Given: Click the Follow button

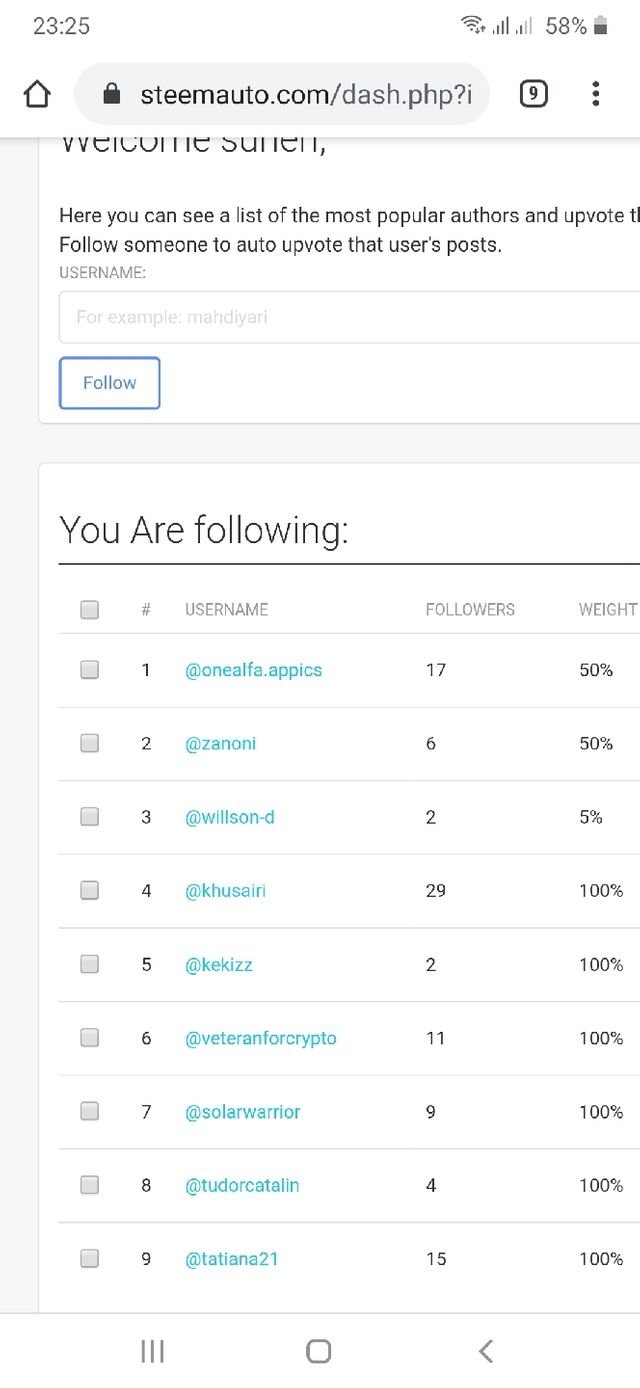Looking at the screenshot, I should tap(110, 383).
